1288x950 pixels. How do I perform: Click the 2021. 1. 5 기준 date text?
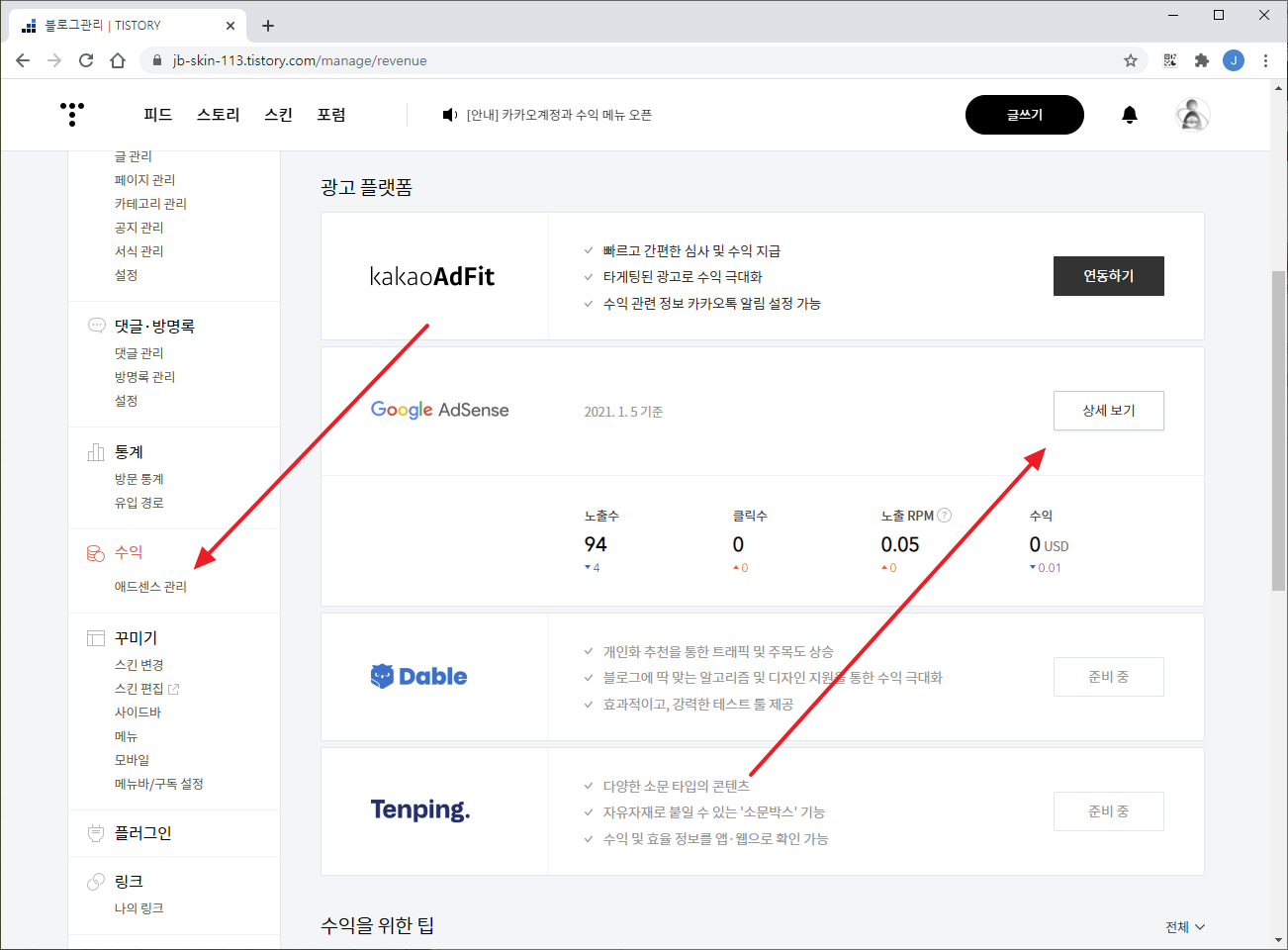point(623,412)
